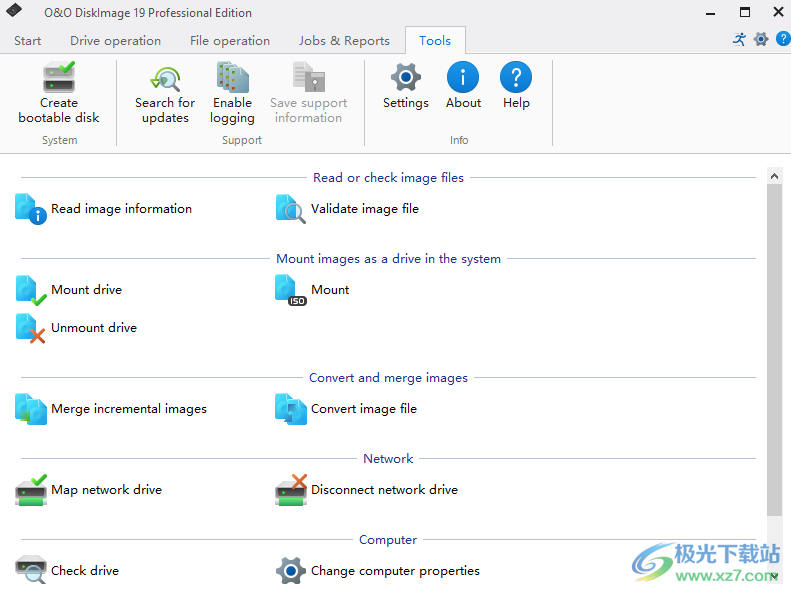Click the Unmount drive label

[94, 328]
